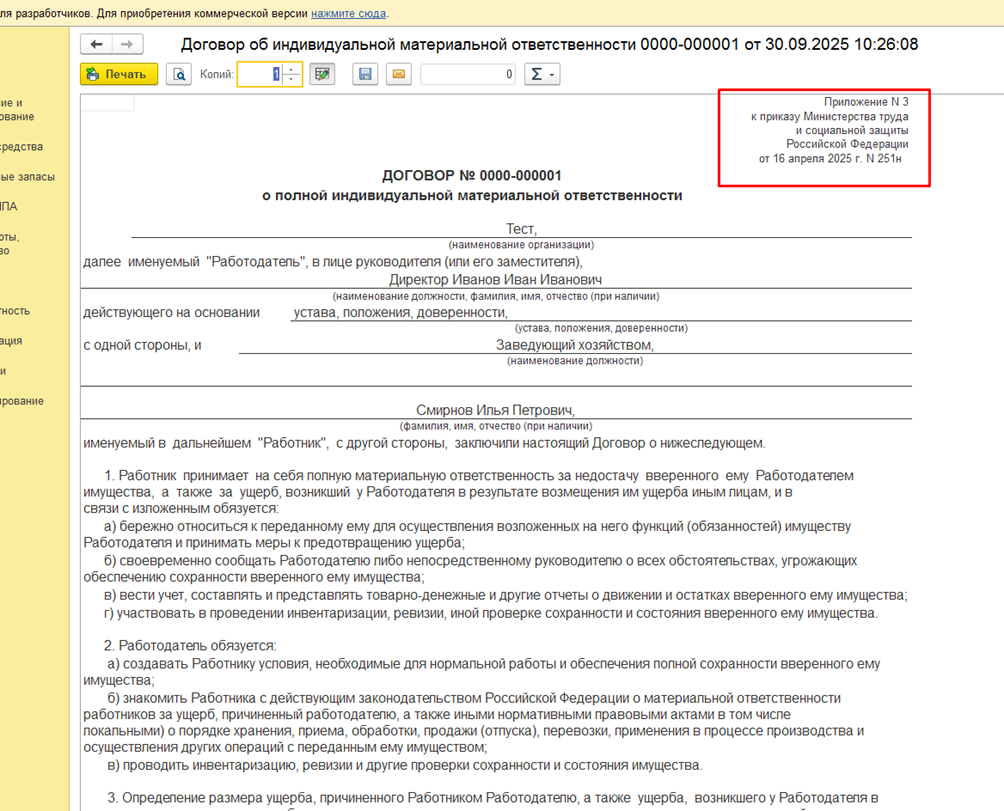This screenshot has width=1004, height=811.
Task: Go forward with the right arrow button
Action: (127, 44)
